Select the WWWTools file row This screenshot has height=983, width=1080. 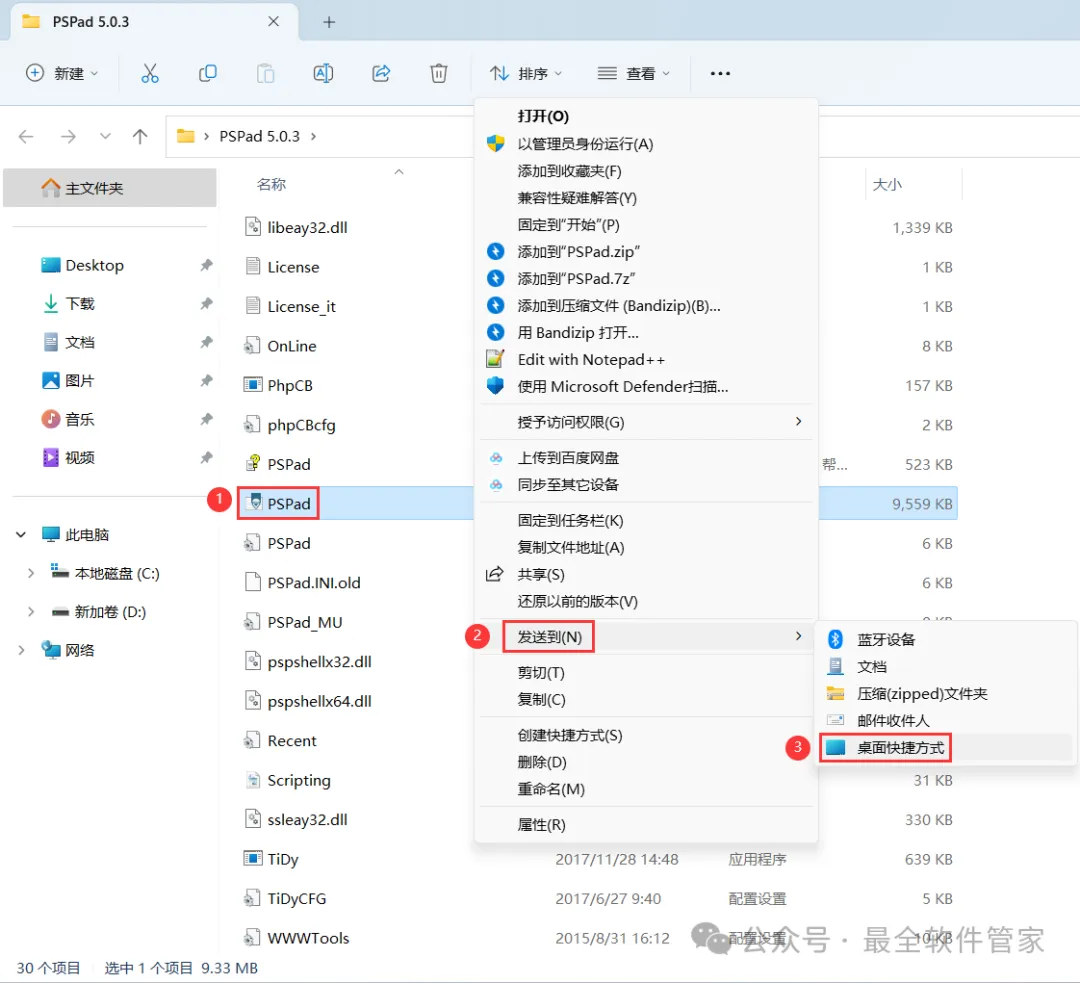[x=308, y=938]
